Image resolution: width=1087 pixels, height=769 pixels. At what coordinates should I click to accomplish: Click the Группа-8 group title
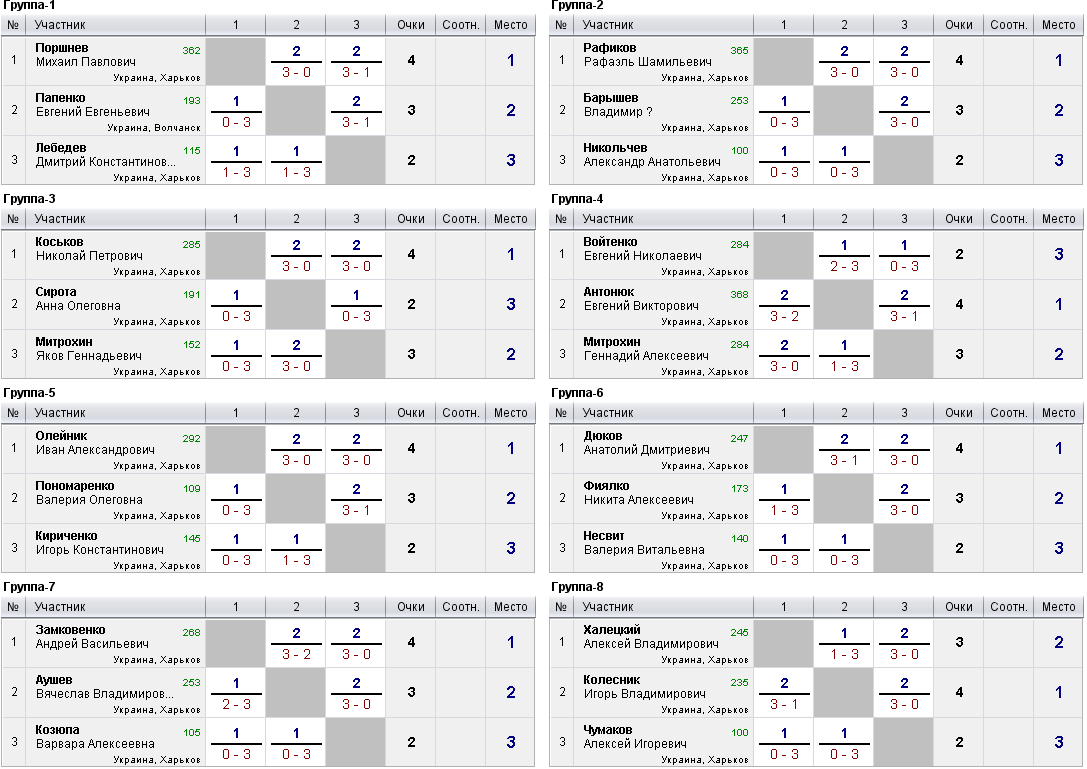(577, 587)
